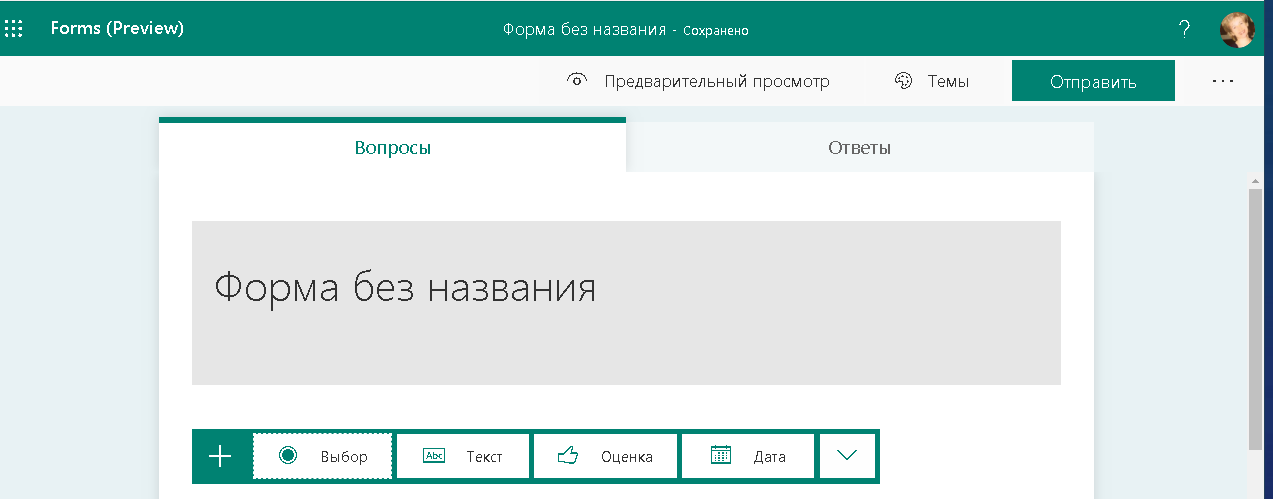Click the Forms (Preview) home link
This screenshot has height=499, width=1273.
pyautogui.click(x=117, y=28)
